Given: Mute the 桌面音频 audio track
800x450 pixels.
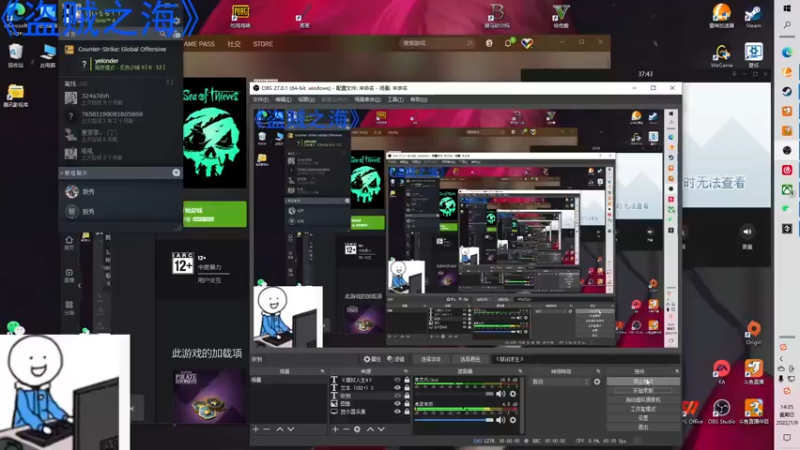Looking at the screenshot, I should (x=501, y=420).
